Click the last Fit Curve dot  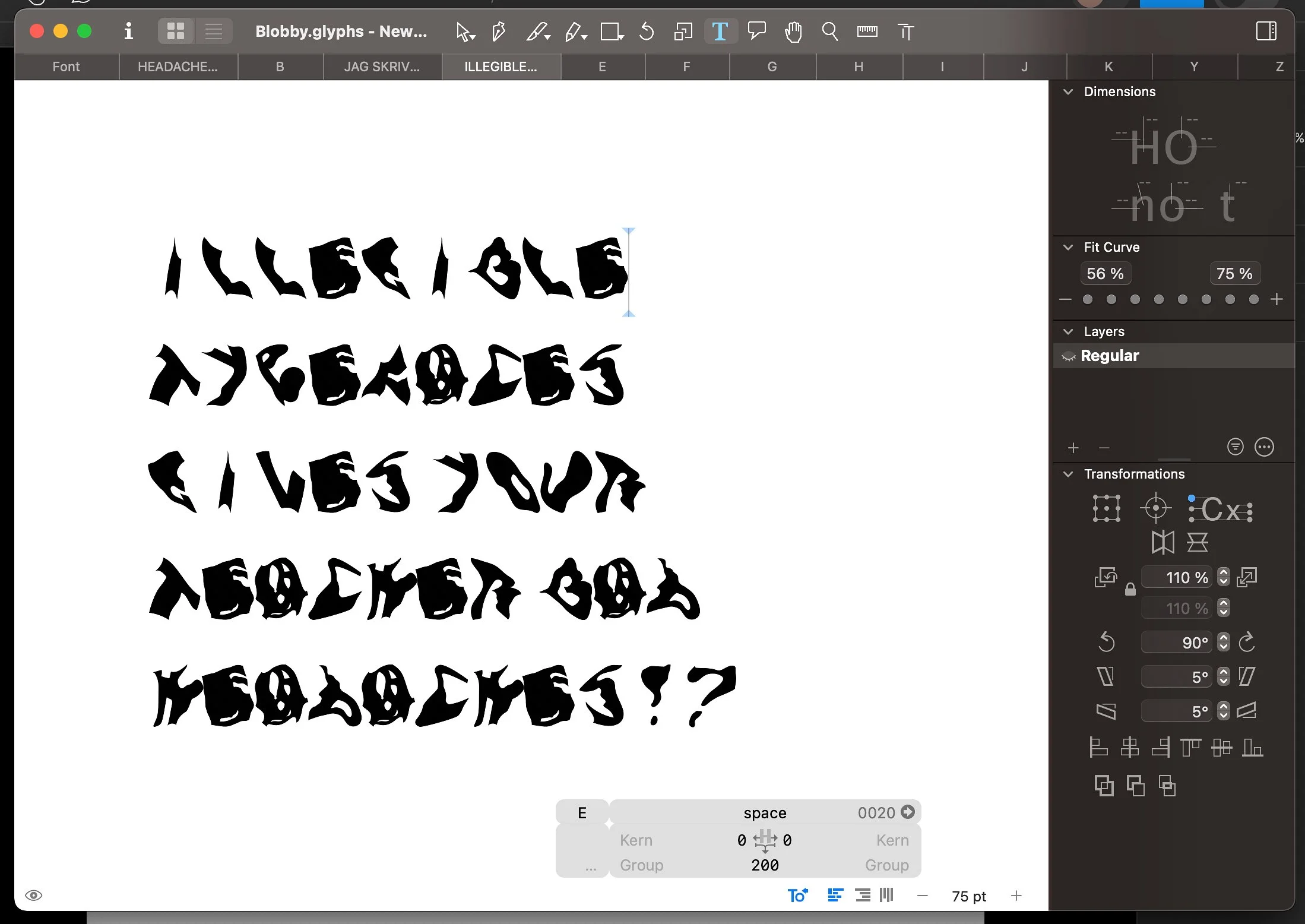(x=1254, y=299)
